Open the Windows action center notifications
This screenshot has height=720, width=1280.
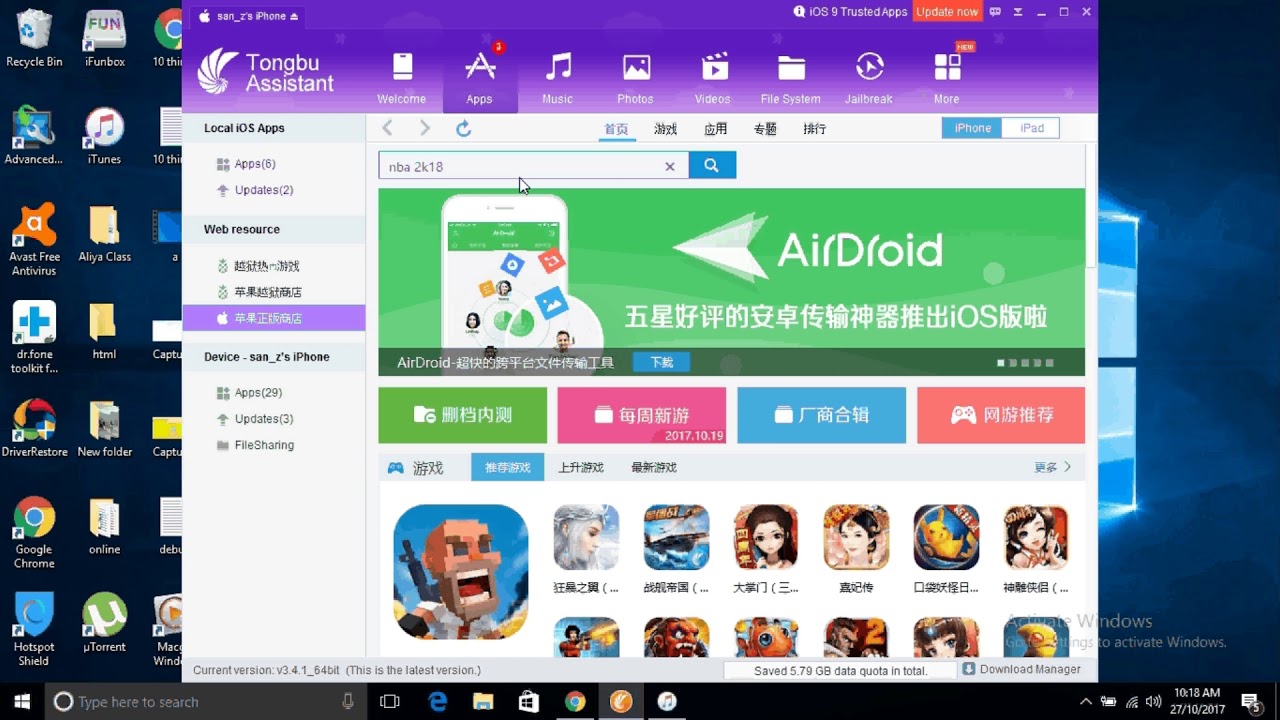[x=1251, y=701]
